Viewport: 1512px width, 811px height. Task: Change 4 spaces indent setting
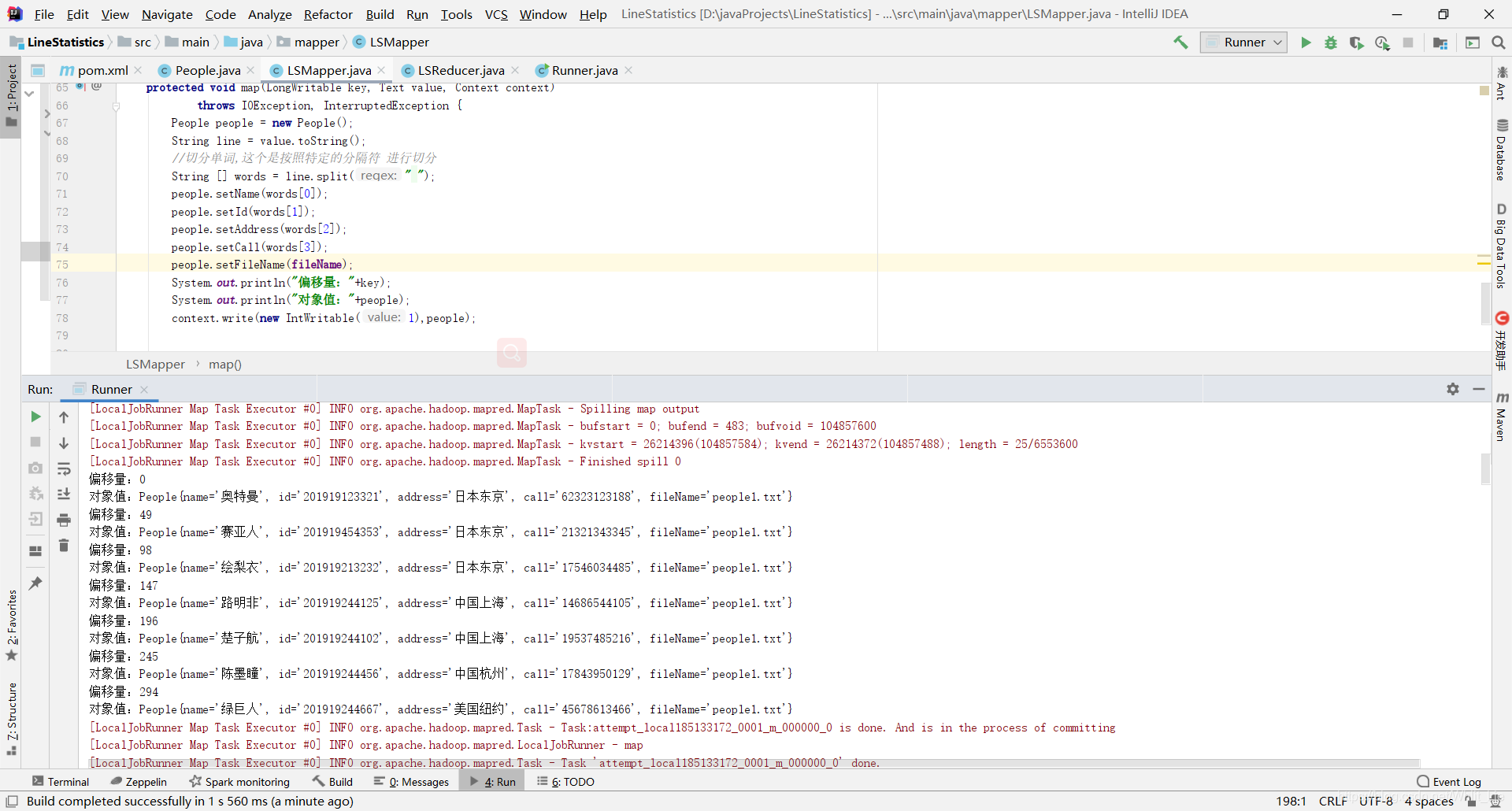tap(1429, 802)
